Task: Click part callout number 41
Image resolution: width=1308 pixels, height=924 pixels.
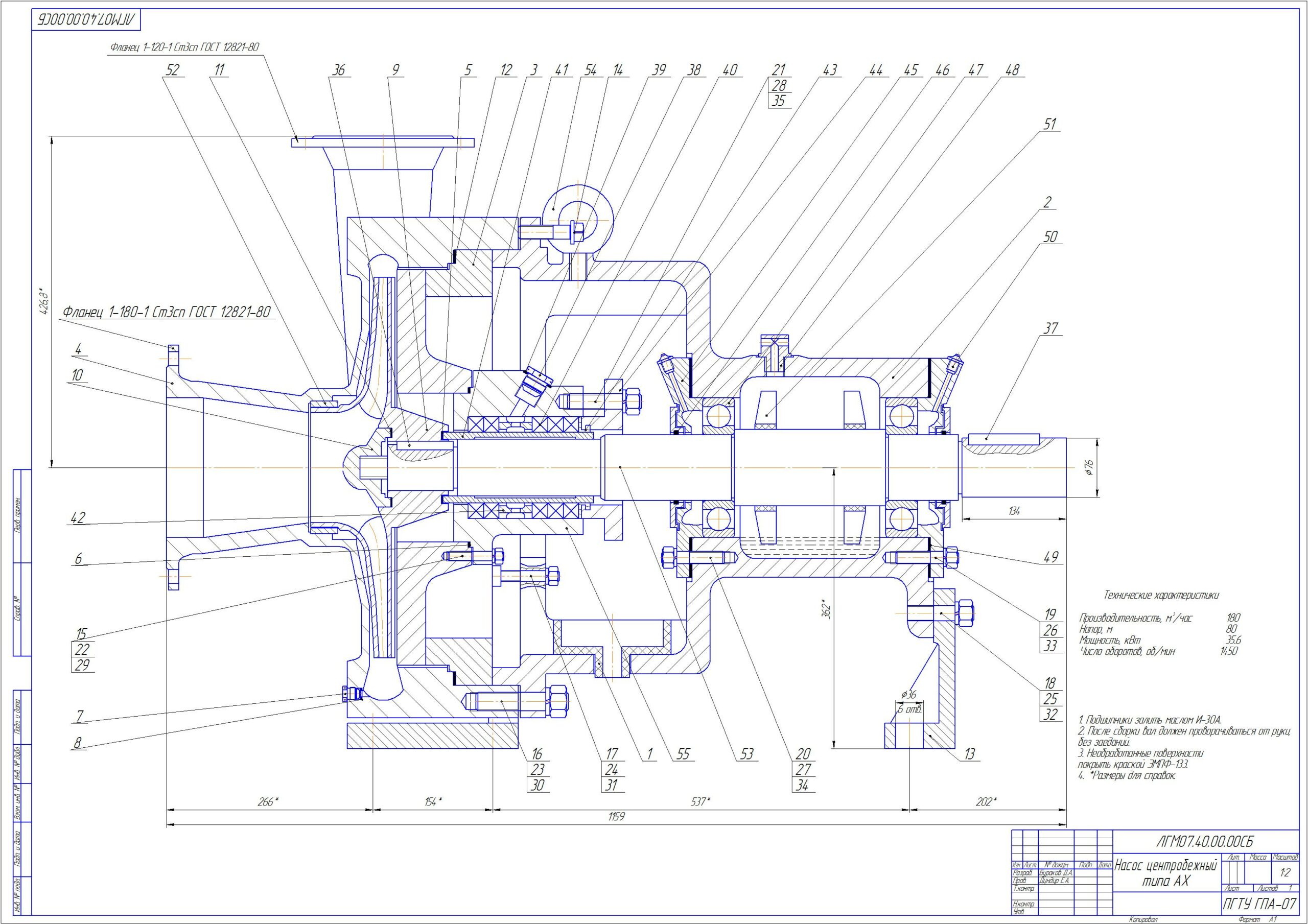Action: coord(561,69)
